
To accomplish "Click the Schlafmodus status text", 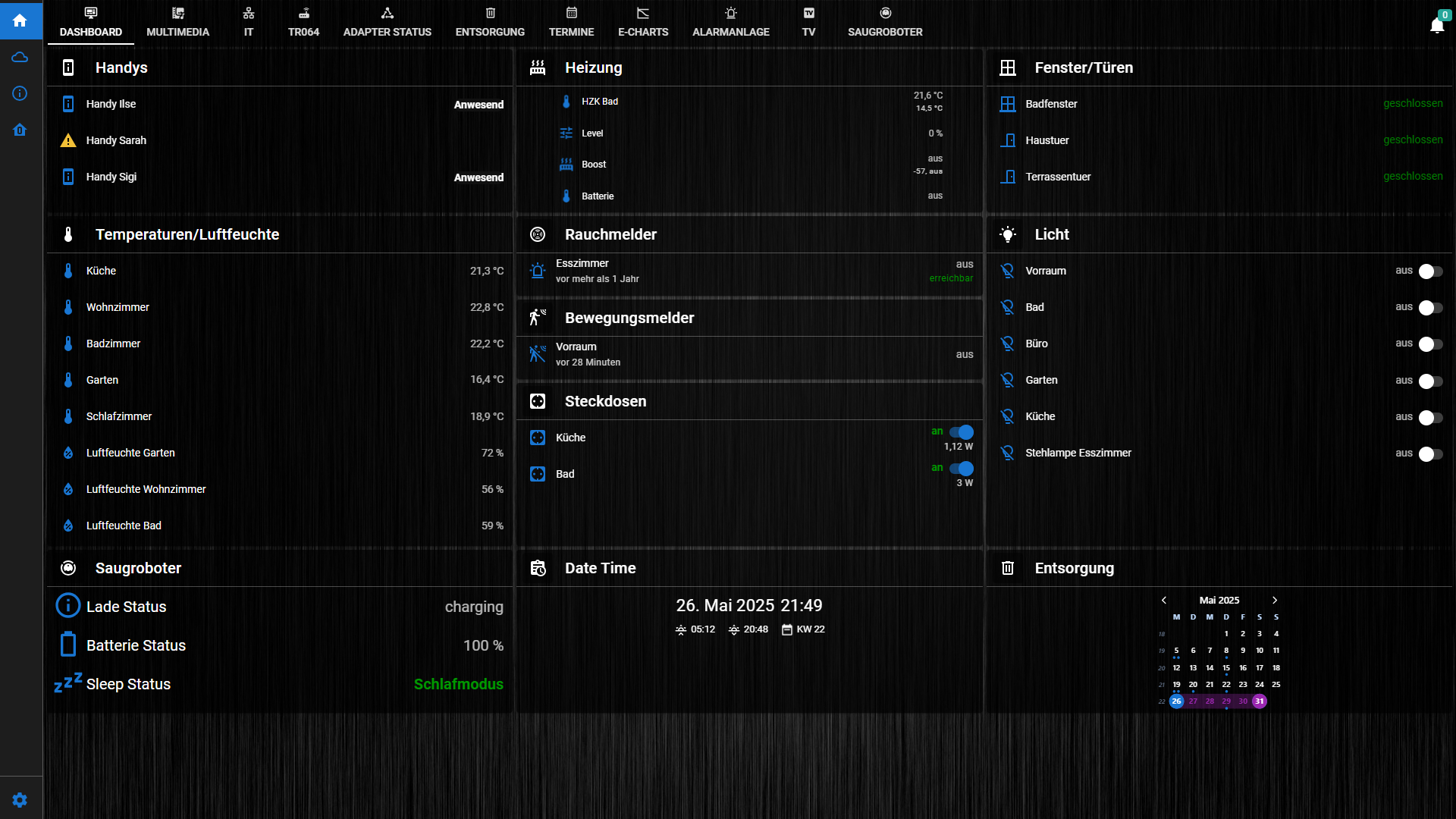I will pyautogui.click(x=459, y=684).
